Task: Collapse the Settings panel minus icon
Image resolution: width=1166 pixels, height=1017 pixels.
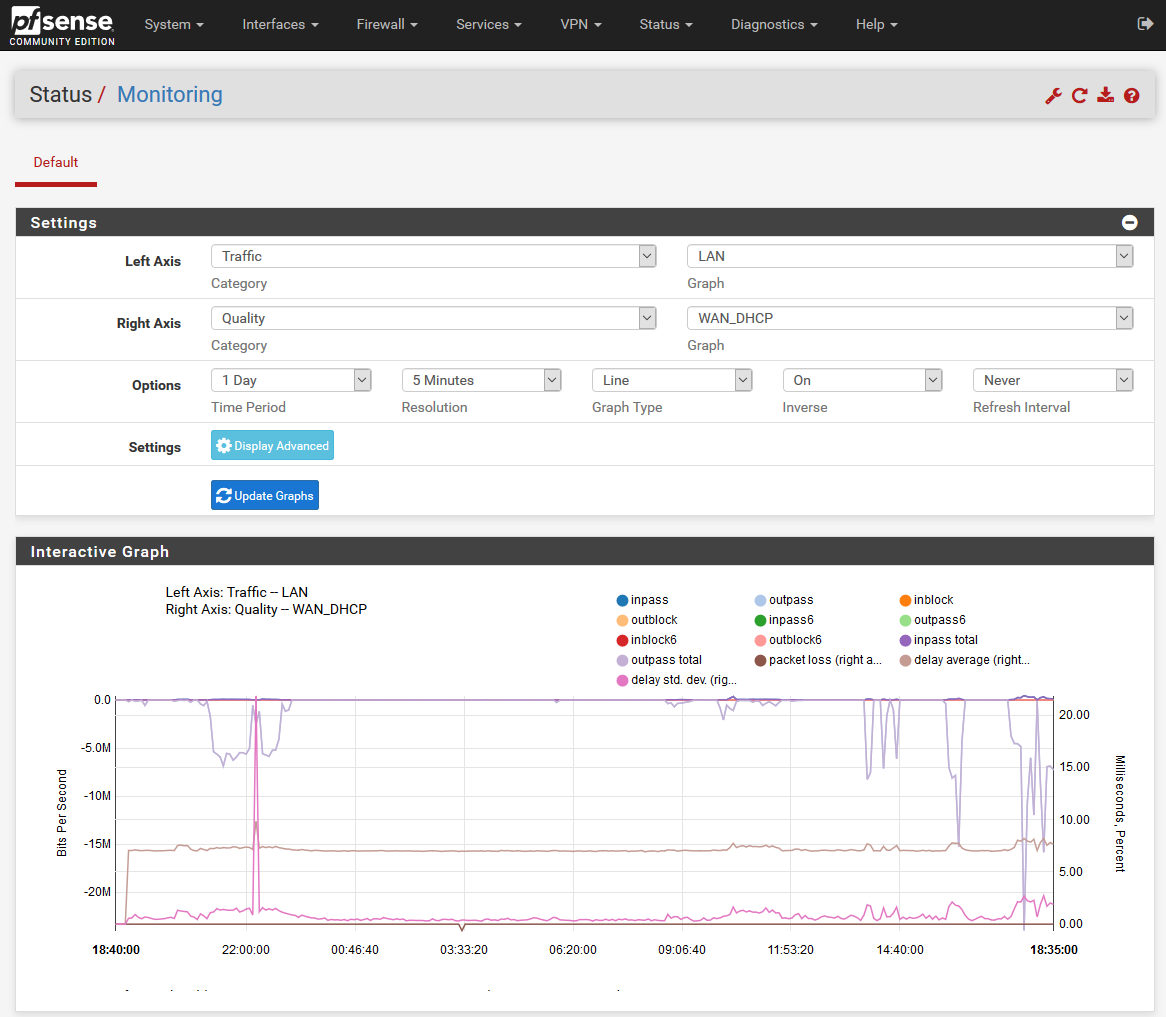Action: point(1130,223)
